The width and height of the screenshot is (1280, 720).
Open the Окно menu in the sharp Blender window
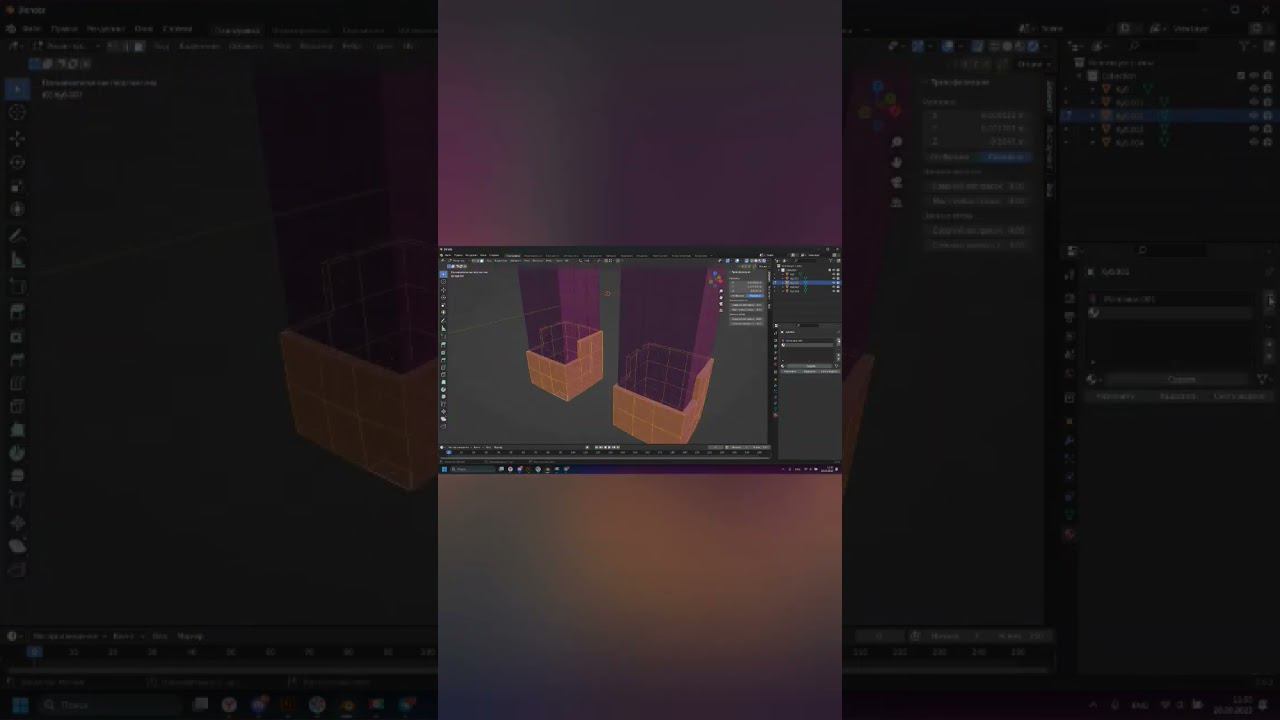(483, 255)
